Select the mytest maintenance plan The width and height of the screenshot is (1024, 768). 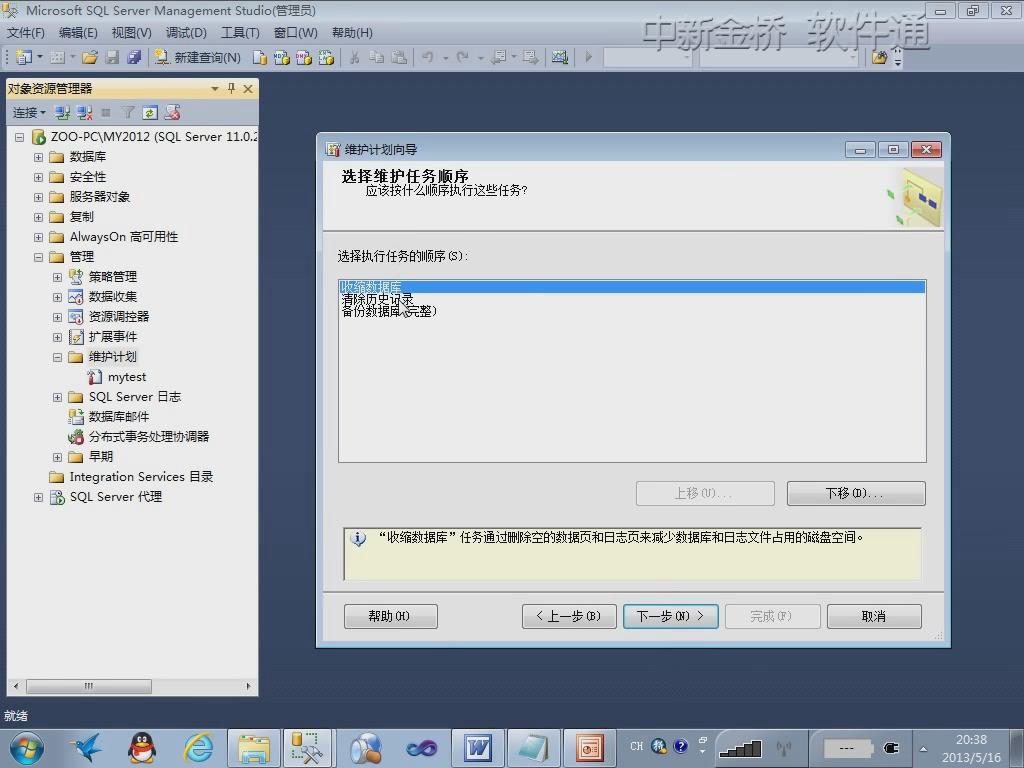pos(127,377)
